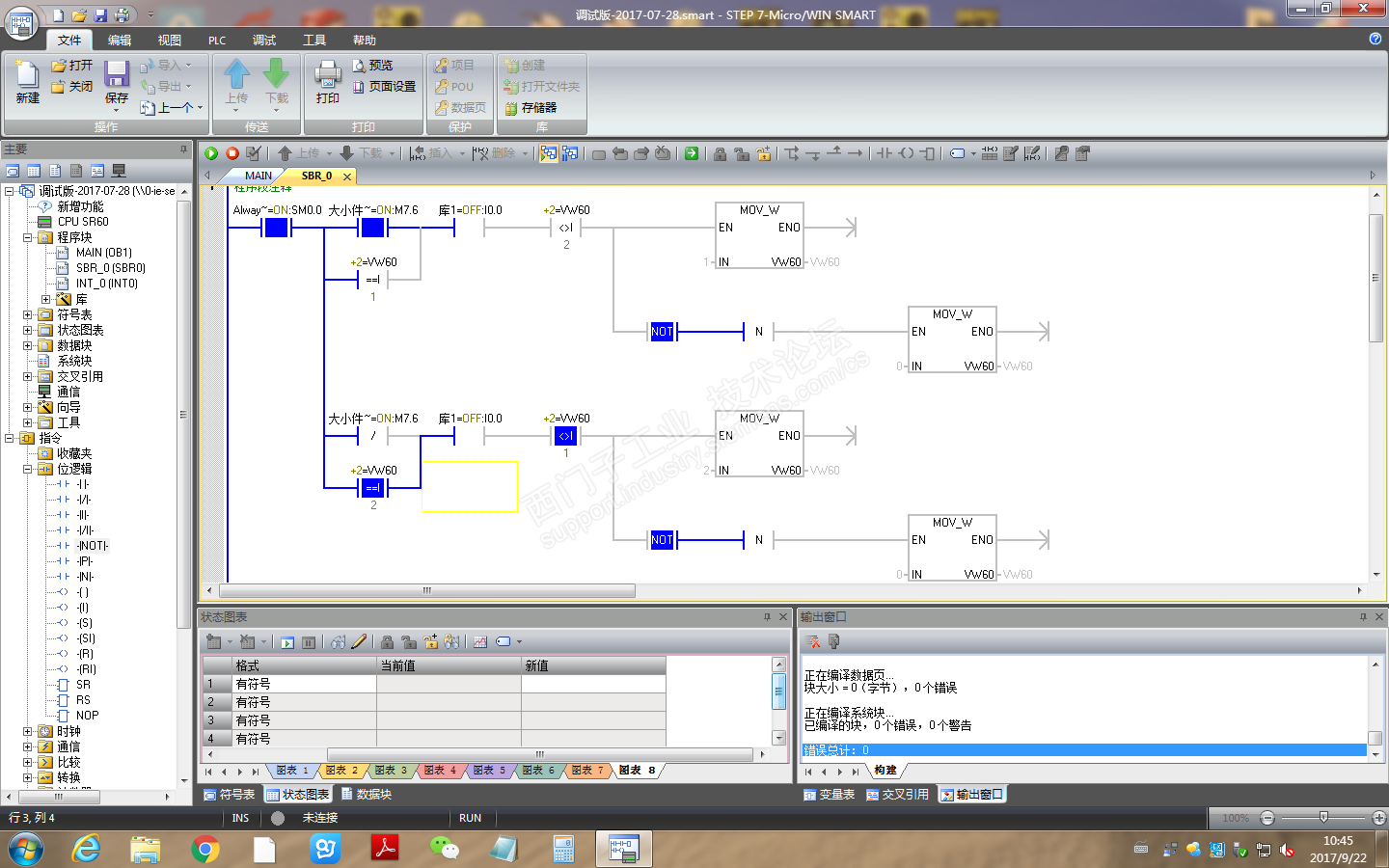1389x868 pixels.
Task: Click the New Value cell in status chart row 1
Action: coord(593,684)
